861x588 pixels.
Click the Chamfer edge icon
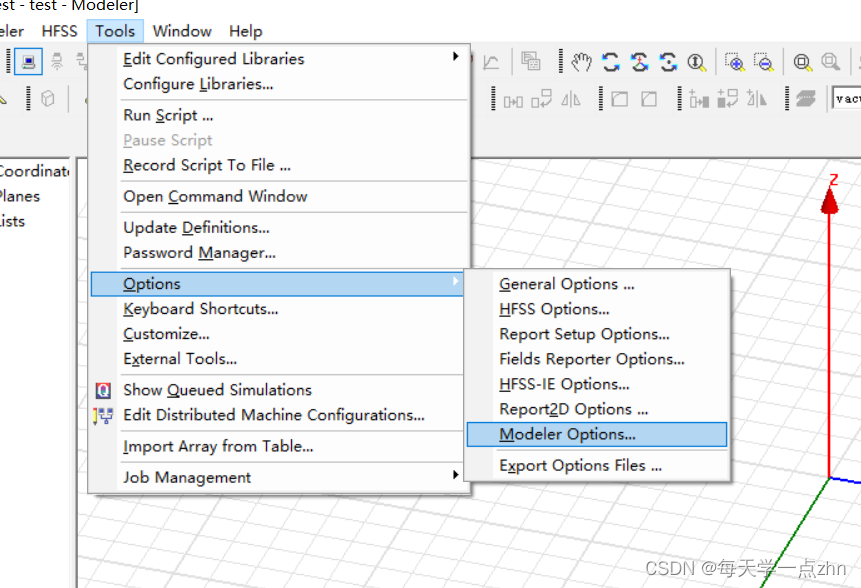649,99
